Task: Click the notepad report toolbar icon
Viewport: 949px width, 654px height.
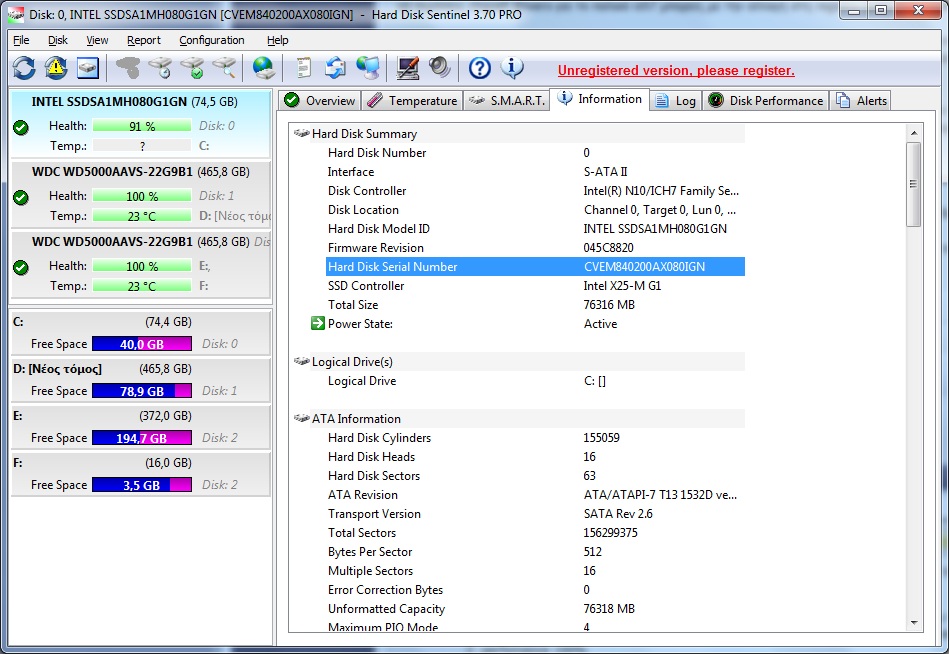Action: point(303,68)
